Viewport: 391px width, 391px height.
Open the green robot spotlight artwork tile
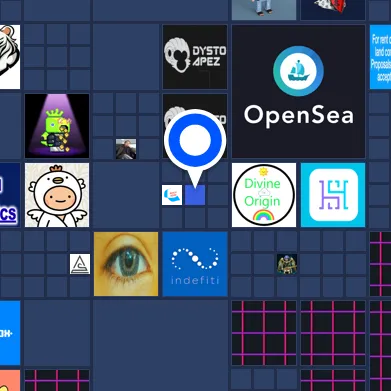57,126
